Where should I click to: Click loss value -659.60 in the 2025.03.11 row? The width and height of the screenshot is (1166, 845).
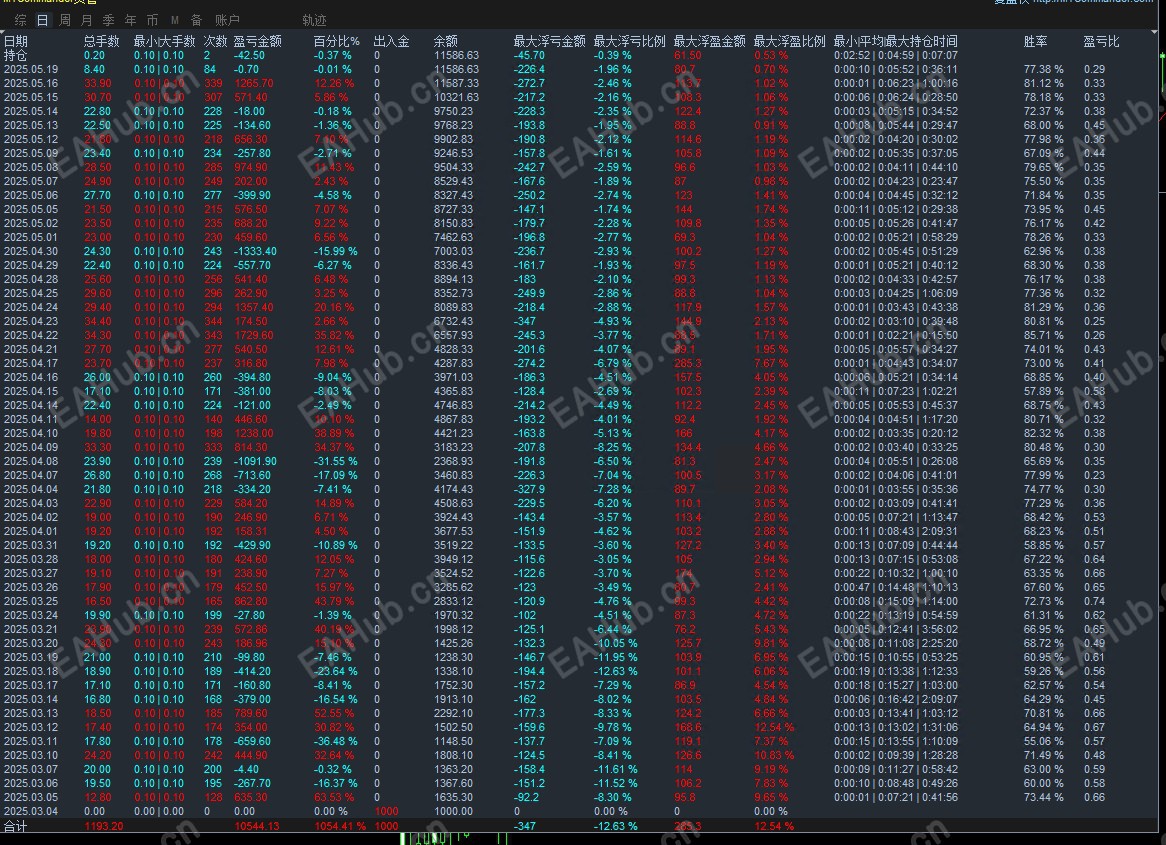(x=252, y=742)
